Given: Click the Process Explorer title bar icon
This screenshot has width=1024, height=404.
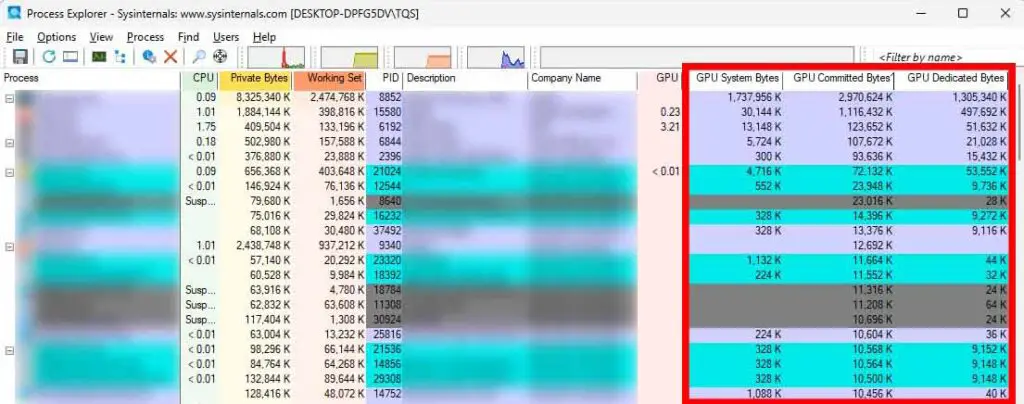Looking at the screenshot, I should (13, 12).
